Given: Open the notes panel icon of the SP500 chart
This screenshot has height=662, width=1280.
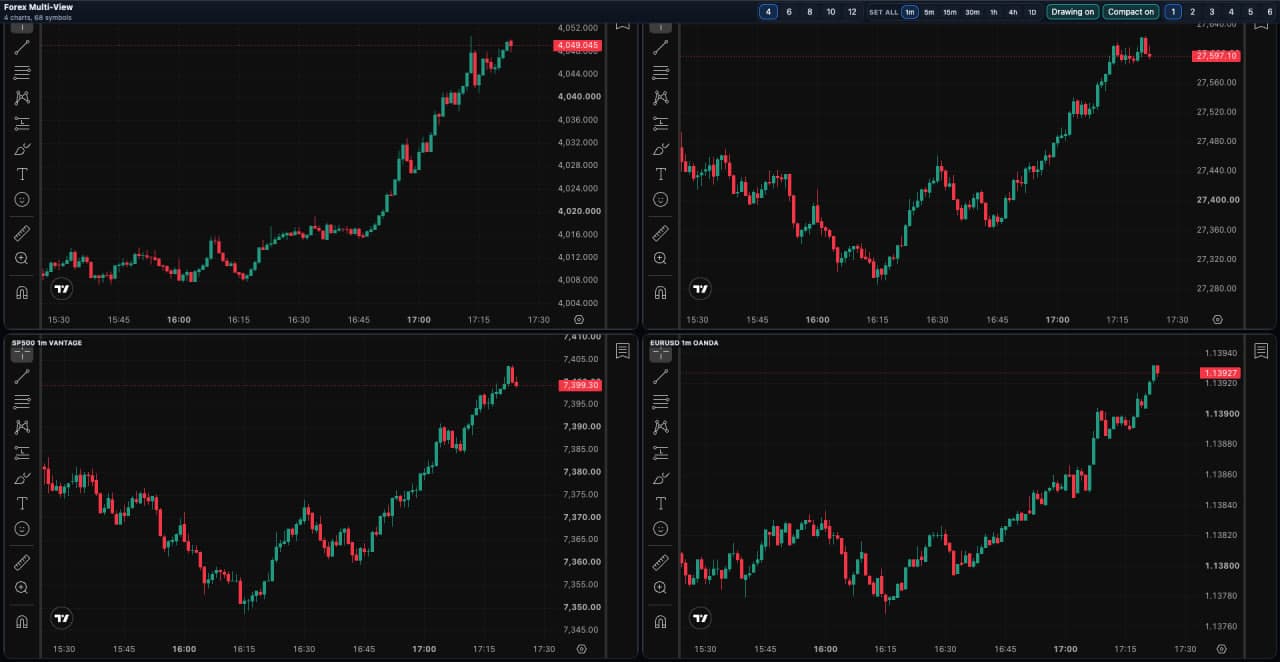Looking at the screenshot, I should tap(622, 351).
